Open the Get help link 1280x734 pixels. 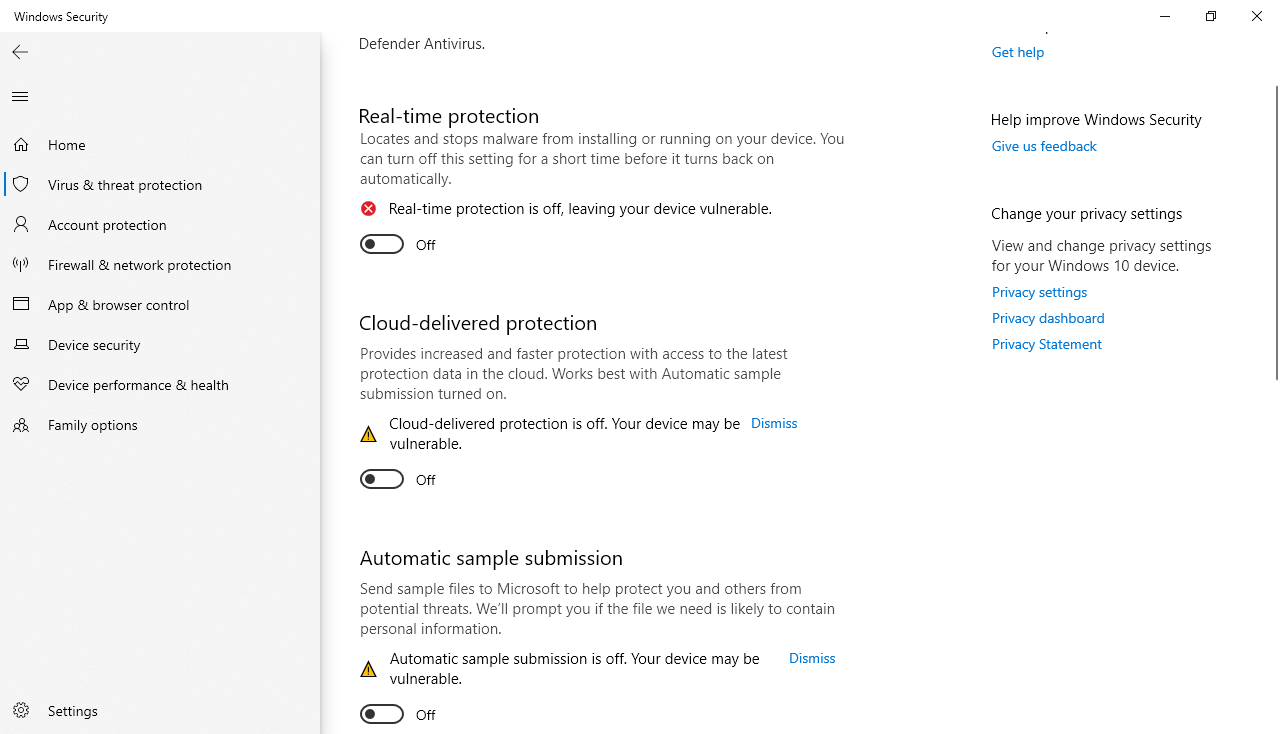pos(1018,52)
